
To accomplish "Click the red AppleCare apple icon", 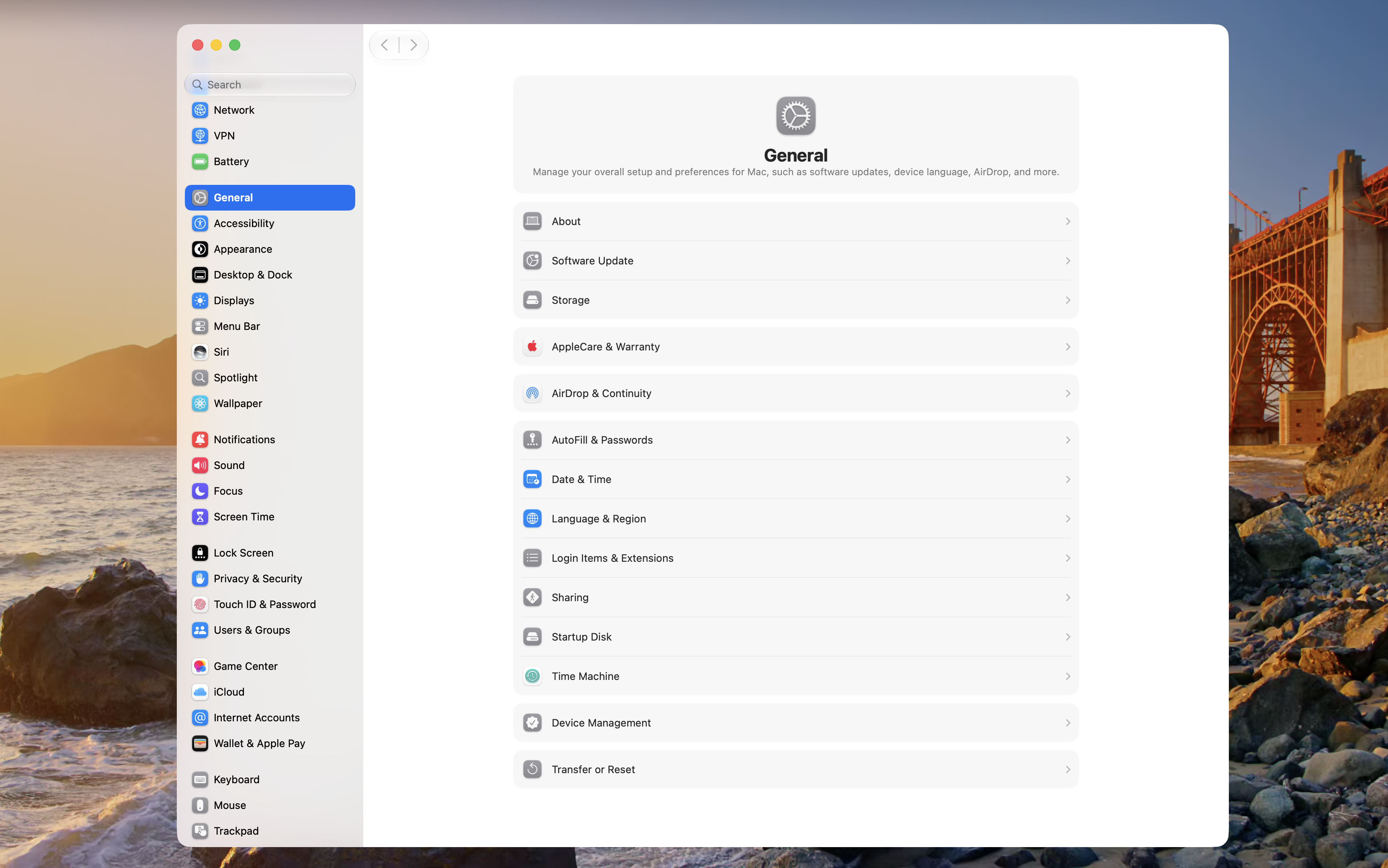I will (532, 347).
